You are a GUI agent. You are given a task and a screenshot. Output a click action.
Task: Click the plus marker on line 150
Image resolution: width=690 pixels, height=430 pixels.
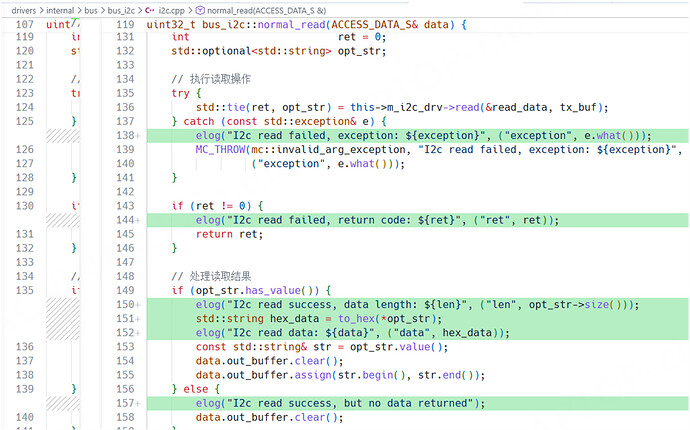[137, 305]
